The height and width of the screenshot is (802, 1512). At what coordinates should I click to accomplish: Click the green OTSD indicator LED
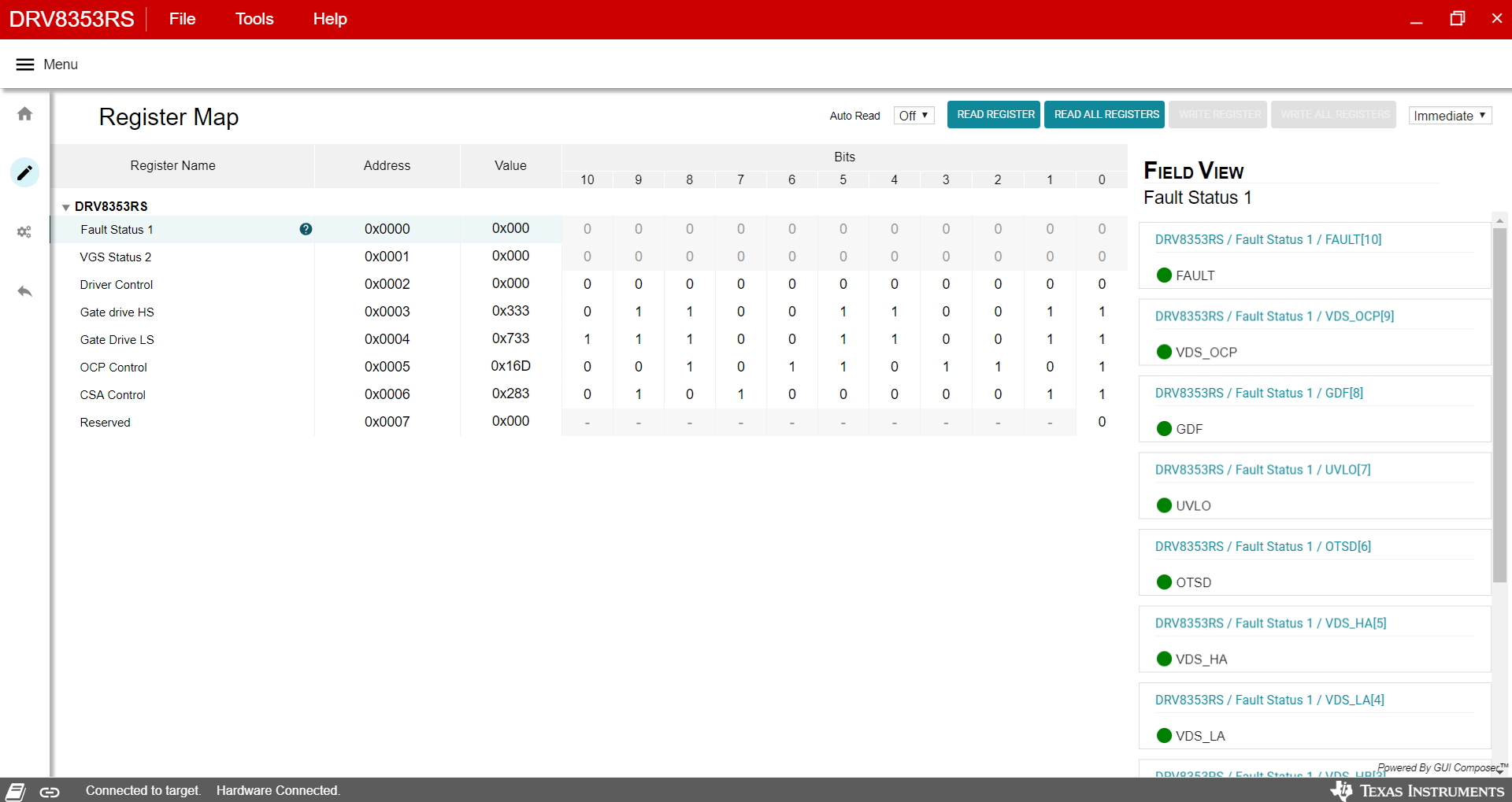pos(1164,582)
